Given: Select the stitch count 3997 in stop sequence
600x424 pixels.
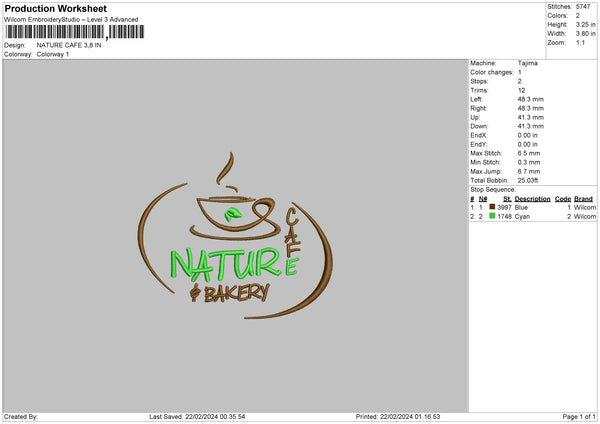Looking at the screenshot, I should pos(504,207).
